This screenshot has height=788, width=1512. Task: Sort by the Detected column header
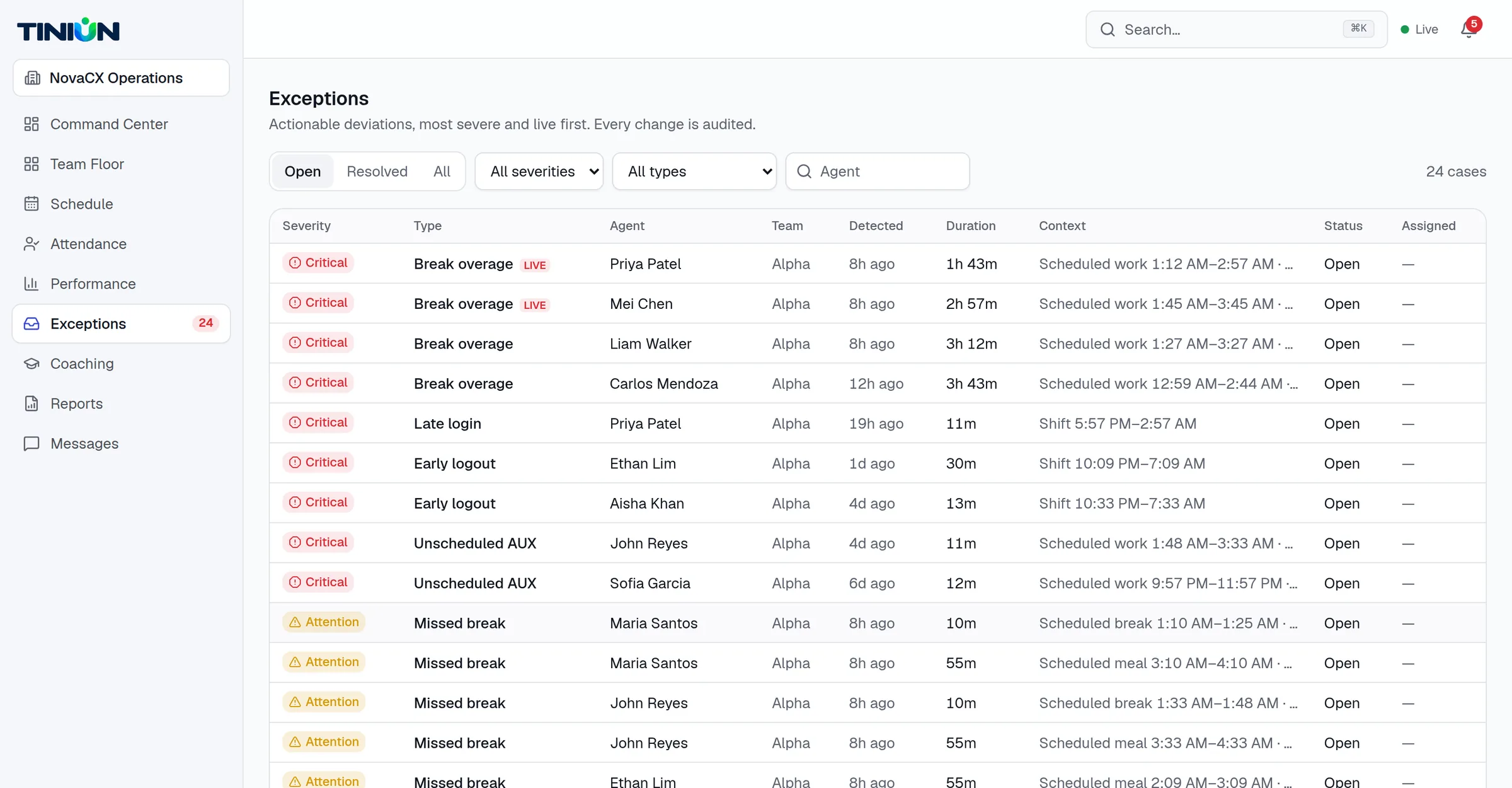tap(876, 226)
